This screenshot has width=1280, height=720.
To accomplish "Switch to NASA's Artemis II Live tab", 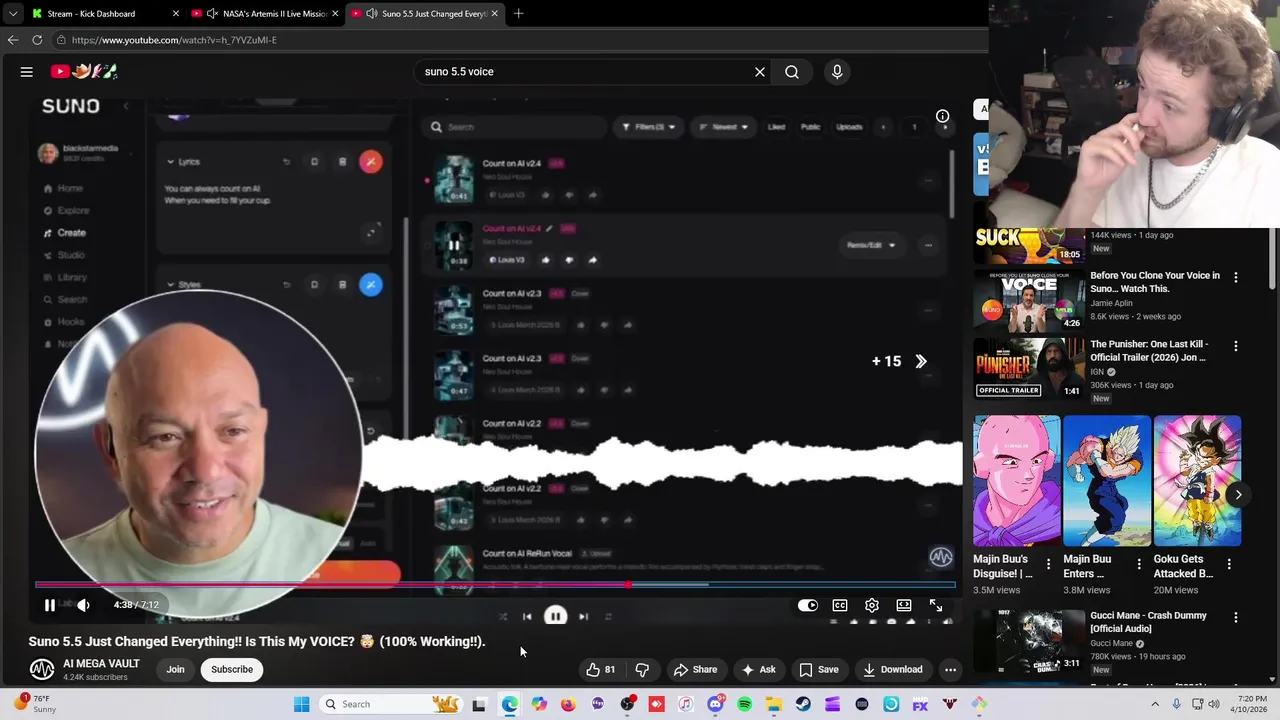I will pyautogui.click(x=265, y=14).
